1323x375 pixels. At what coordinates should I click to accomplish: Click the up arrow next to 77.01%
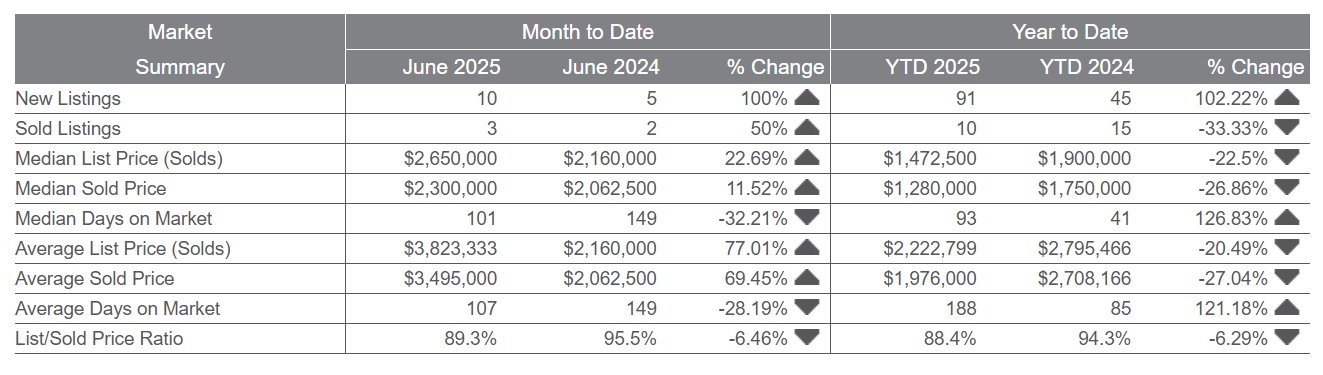(807, 248)
